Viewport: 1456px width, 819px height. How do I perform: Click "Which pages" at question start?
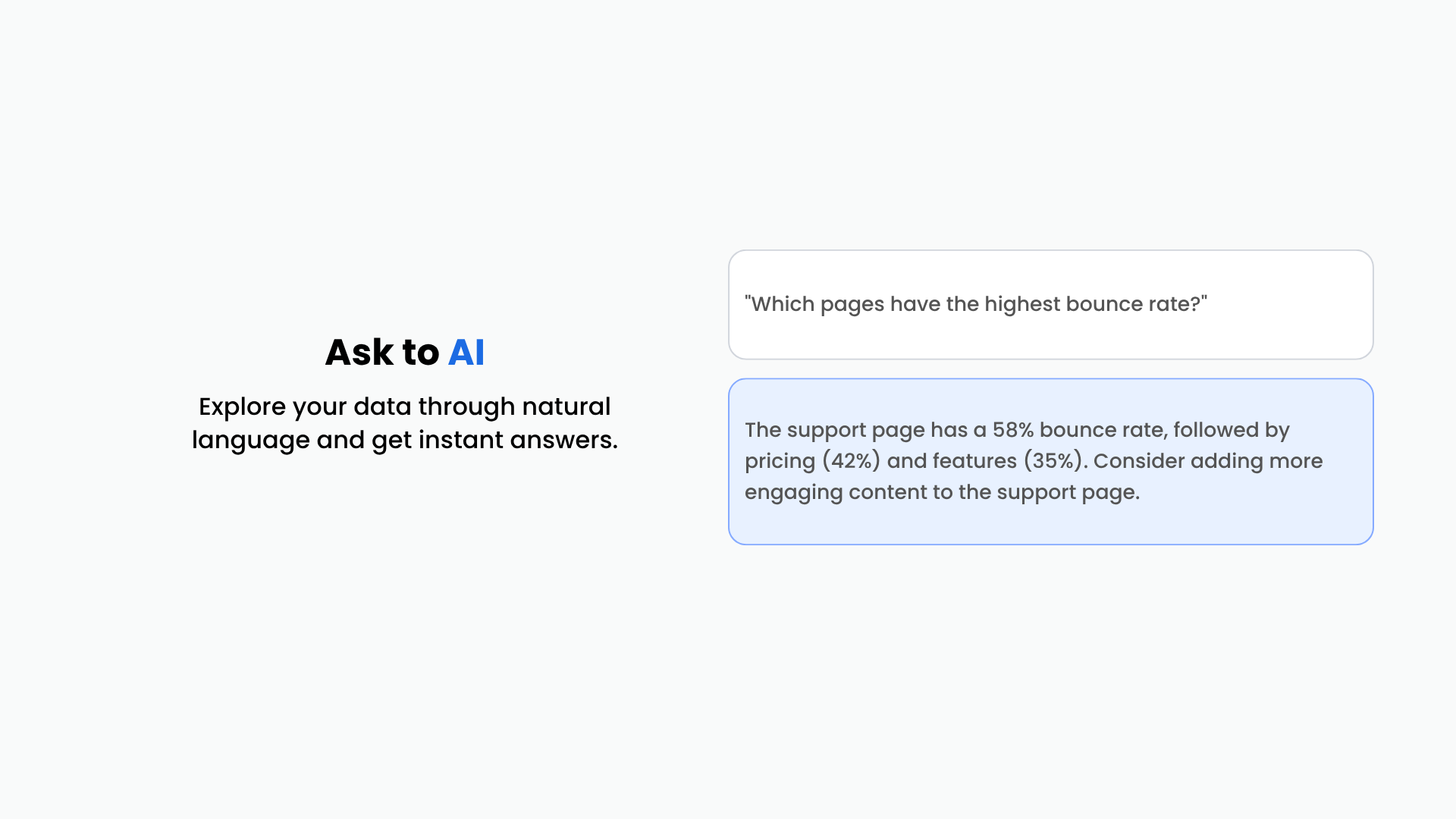coord(817,304)
